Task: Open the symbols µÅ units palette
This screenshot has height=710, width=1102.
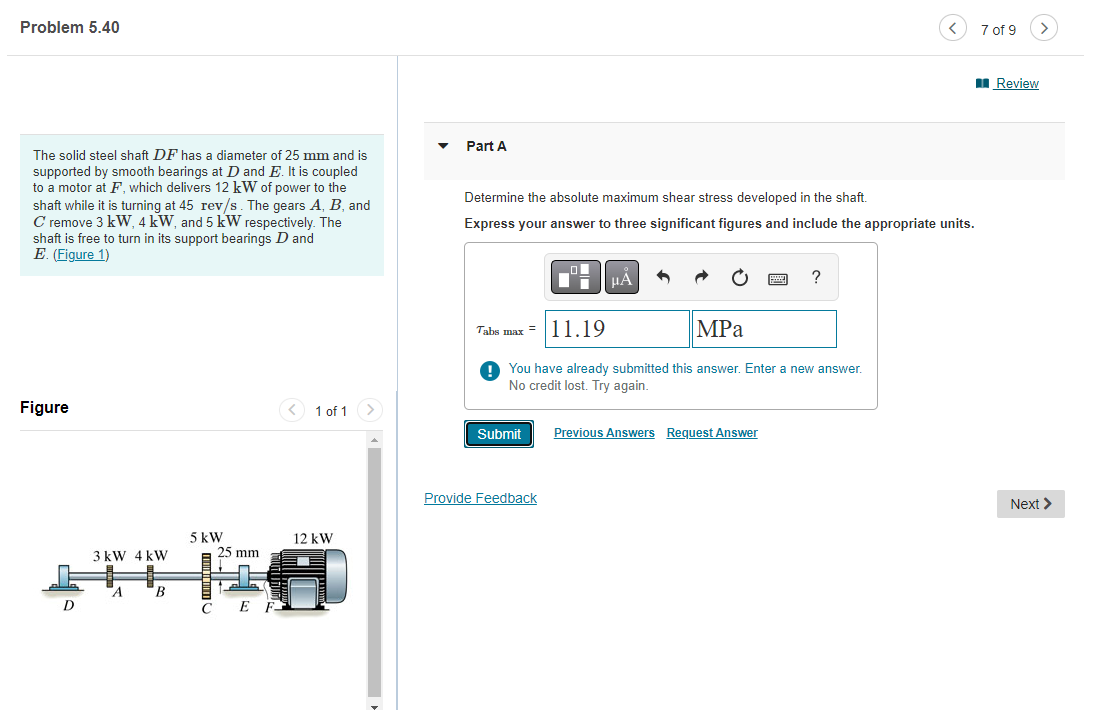Action: 622,276
